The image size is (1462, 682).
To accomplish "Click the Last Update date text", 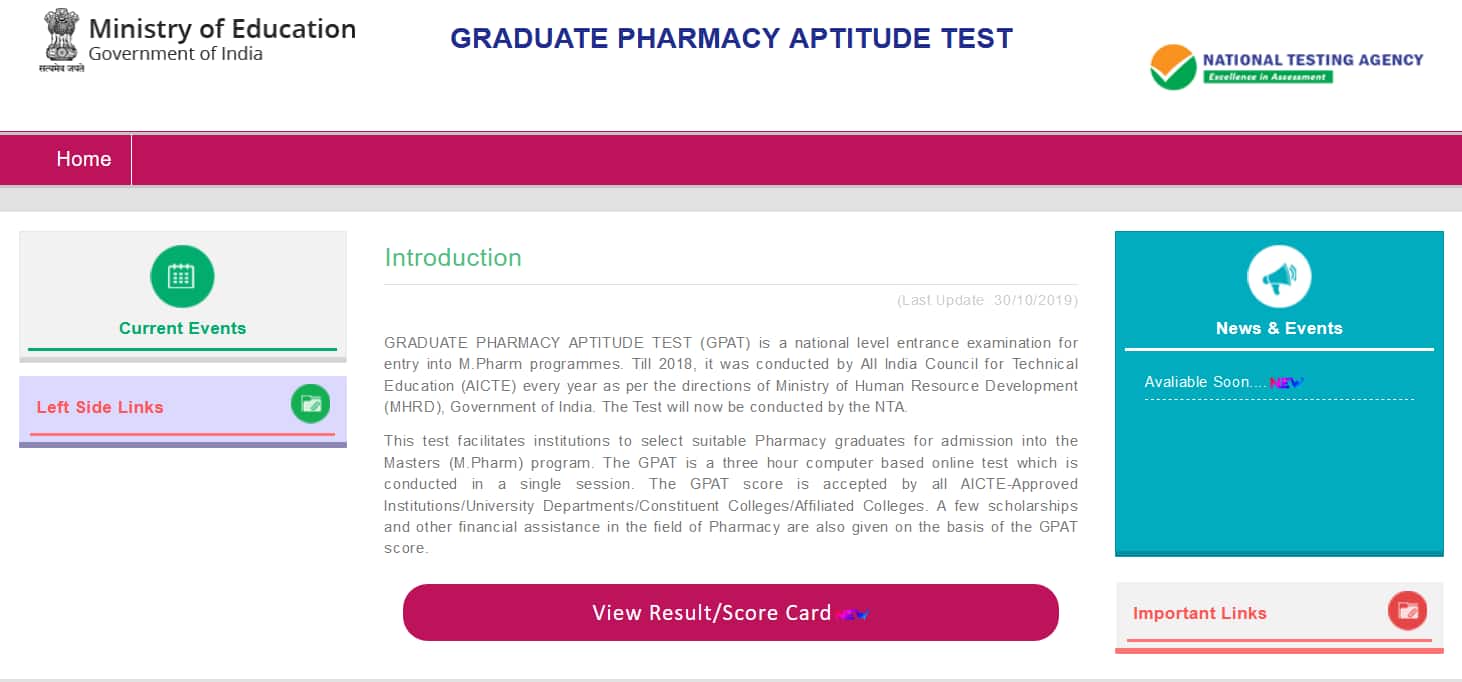I will (987, 300).
